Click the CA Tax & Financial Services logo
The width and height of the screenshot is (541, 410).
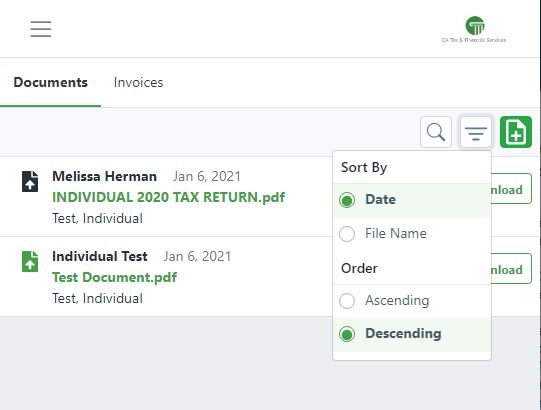click(474, 29)
